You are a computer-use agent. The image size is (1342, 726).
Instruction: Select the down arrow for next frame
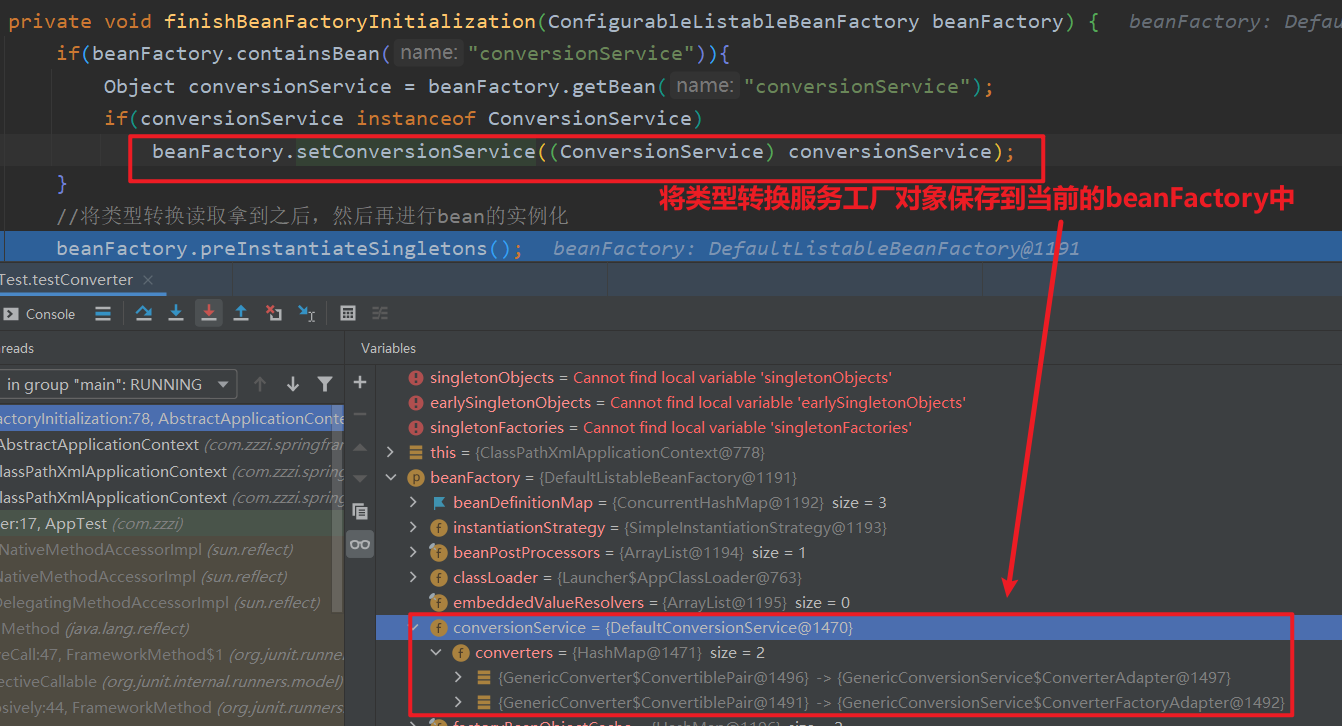point(293,384)
